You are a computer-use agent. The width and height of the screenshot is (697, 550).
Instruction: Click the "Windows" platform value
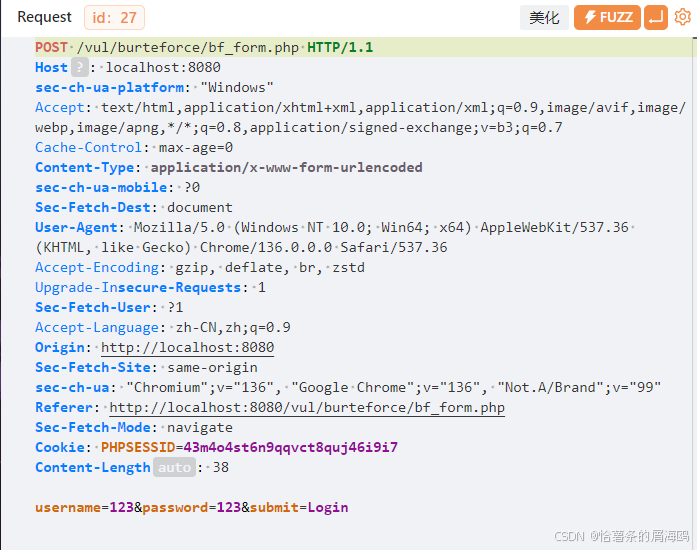coord(236,87)
